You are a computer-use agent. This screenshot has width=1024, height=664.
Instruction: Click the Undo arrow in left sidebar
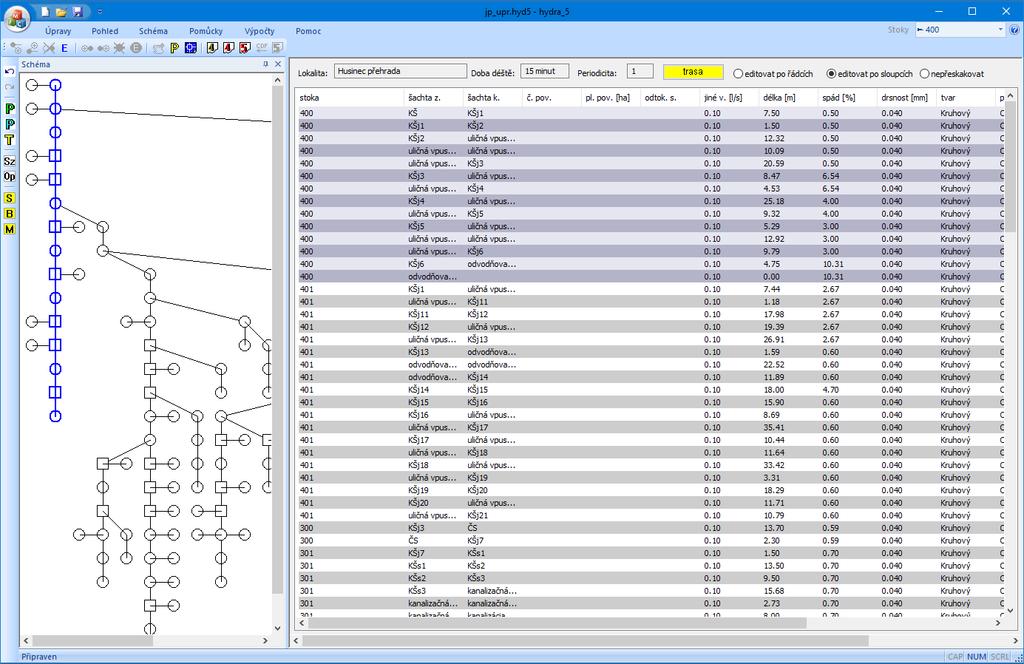tap(9, 71)
